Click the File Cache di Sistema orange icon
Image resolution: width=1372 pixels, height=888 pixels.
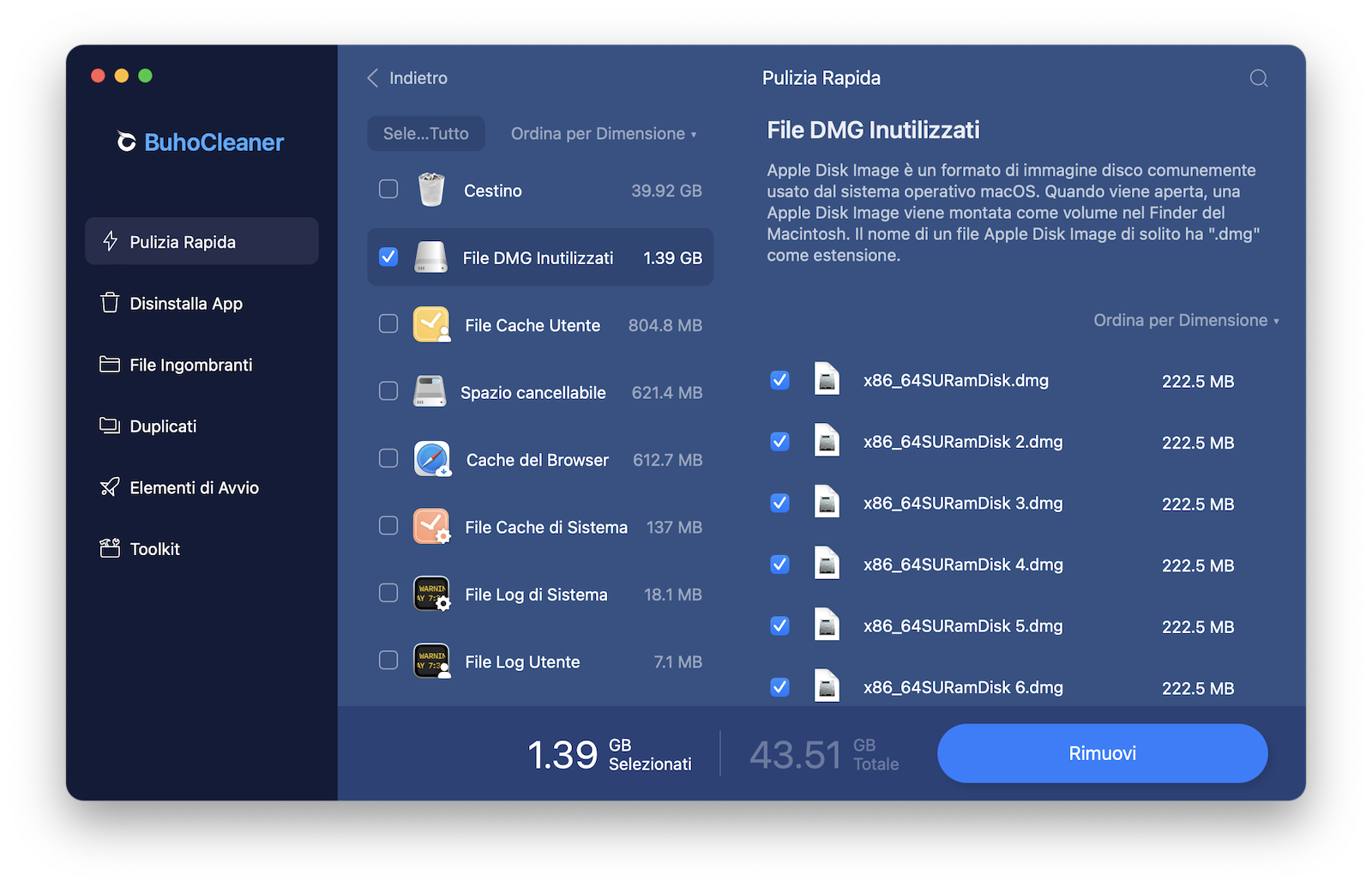431,526
